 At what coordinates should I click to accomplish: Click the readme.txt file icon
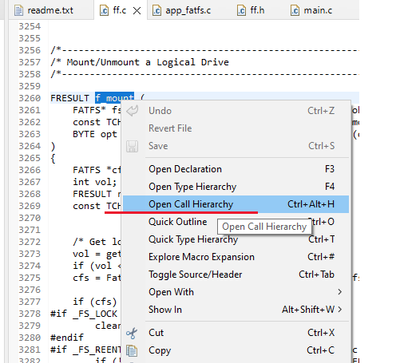coord(19,11)
